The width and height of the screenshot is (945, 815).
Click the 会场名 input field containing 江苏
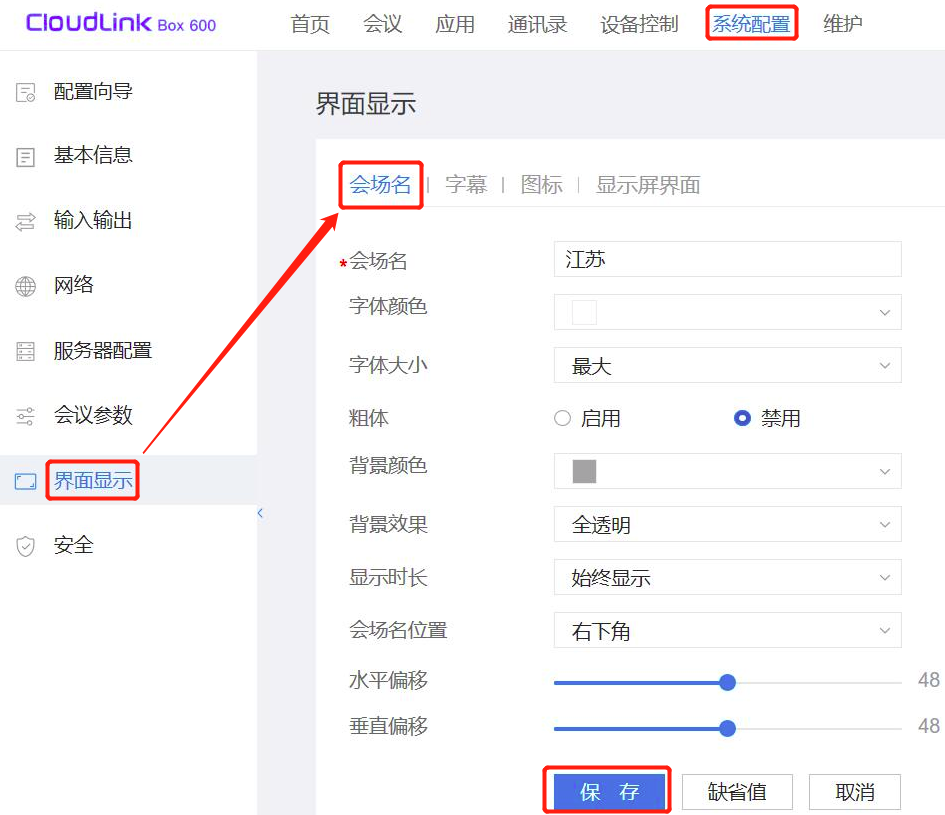727,259
